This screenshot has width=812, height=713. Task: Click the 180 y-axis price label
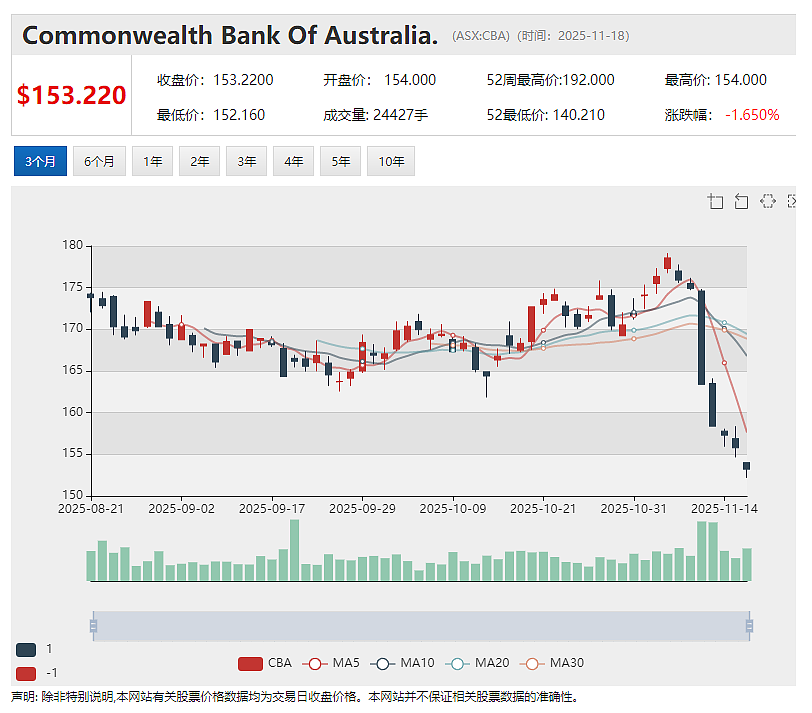pos(72,245)
